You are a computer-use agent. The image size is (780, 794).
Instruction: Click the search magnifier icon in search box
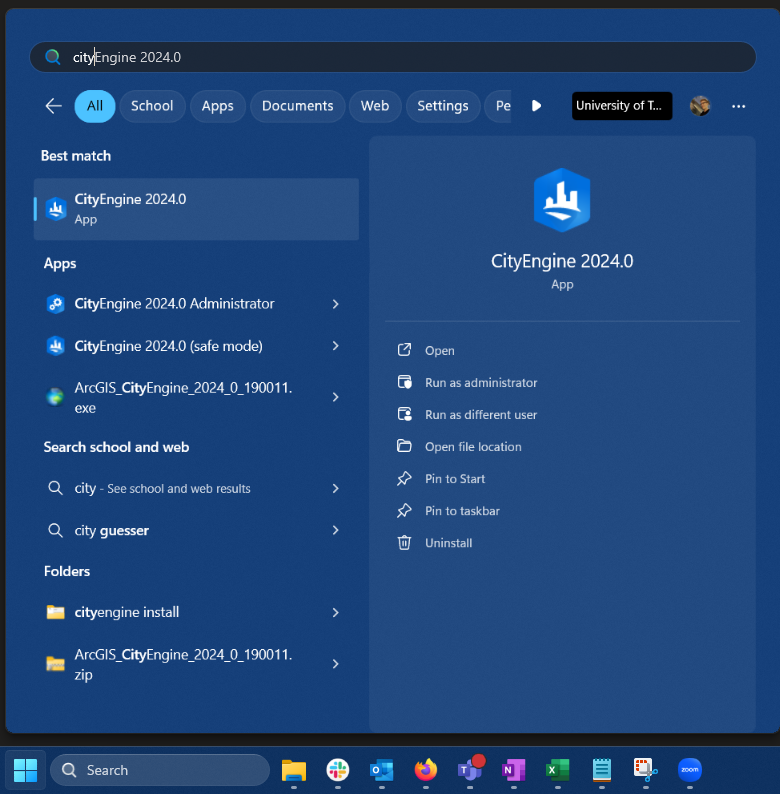pos(53,57)
